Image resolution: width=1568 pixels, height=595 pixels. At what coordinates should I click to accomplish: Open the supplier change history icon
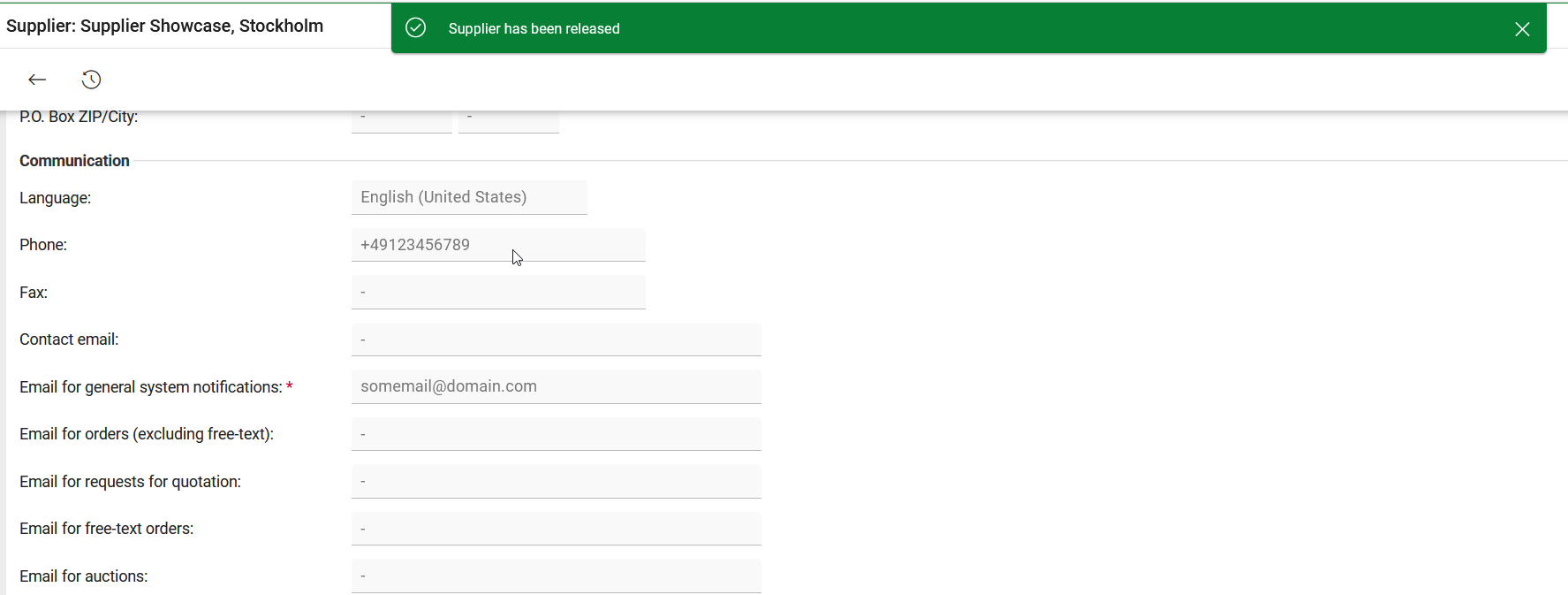click(91, 80)
